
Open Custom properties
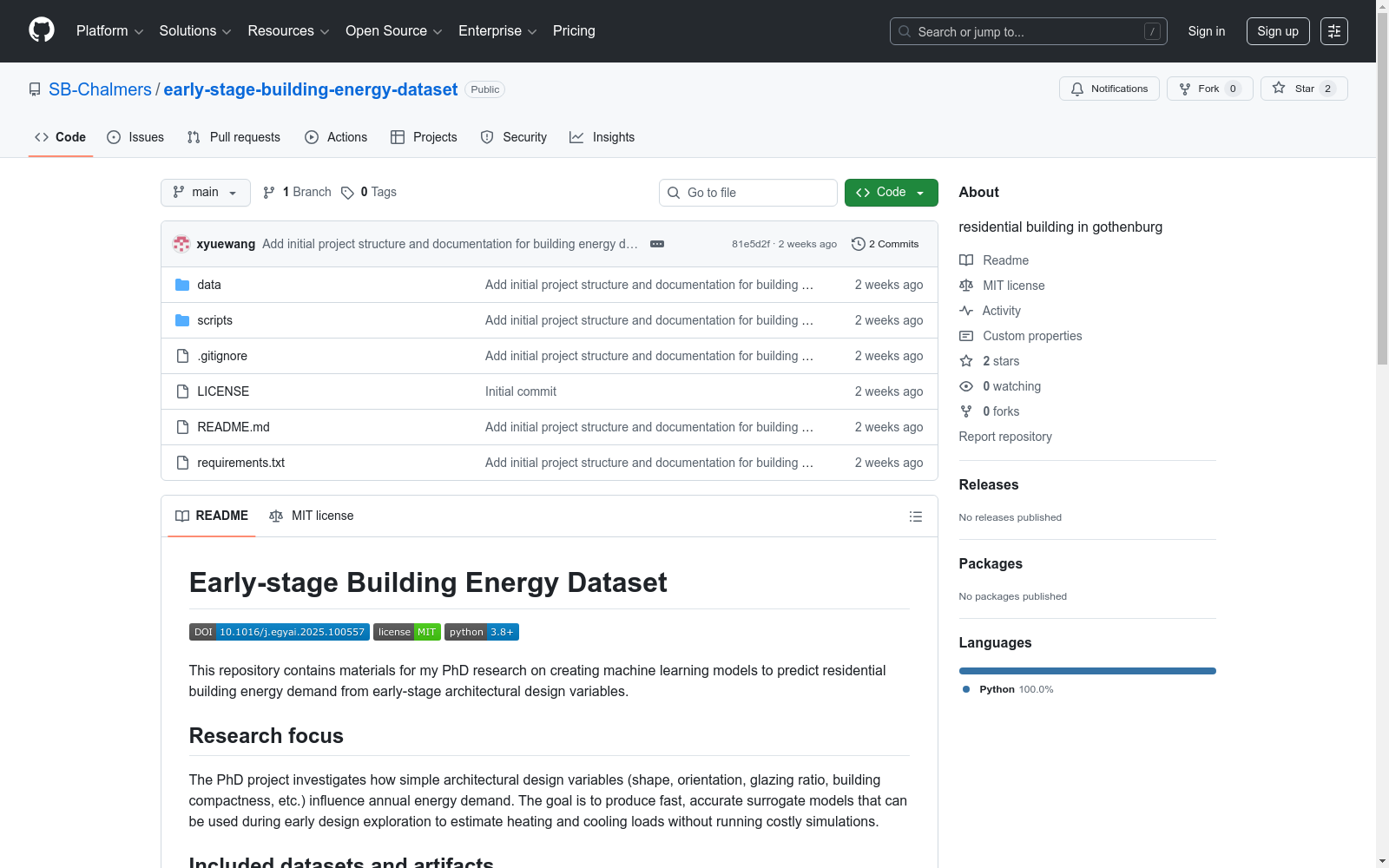(1021, 336)
